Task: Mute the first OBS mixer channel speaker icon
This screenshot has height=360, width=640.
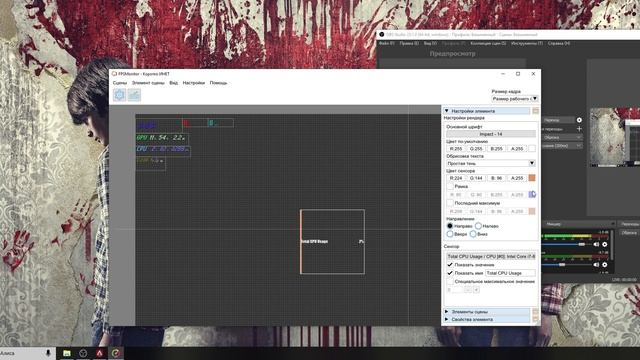Action: [x=596, y=244]
